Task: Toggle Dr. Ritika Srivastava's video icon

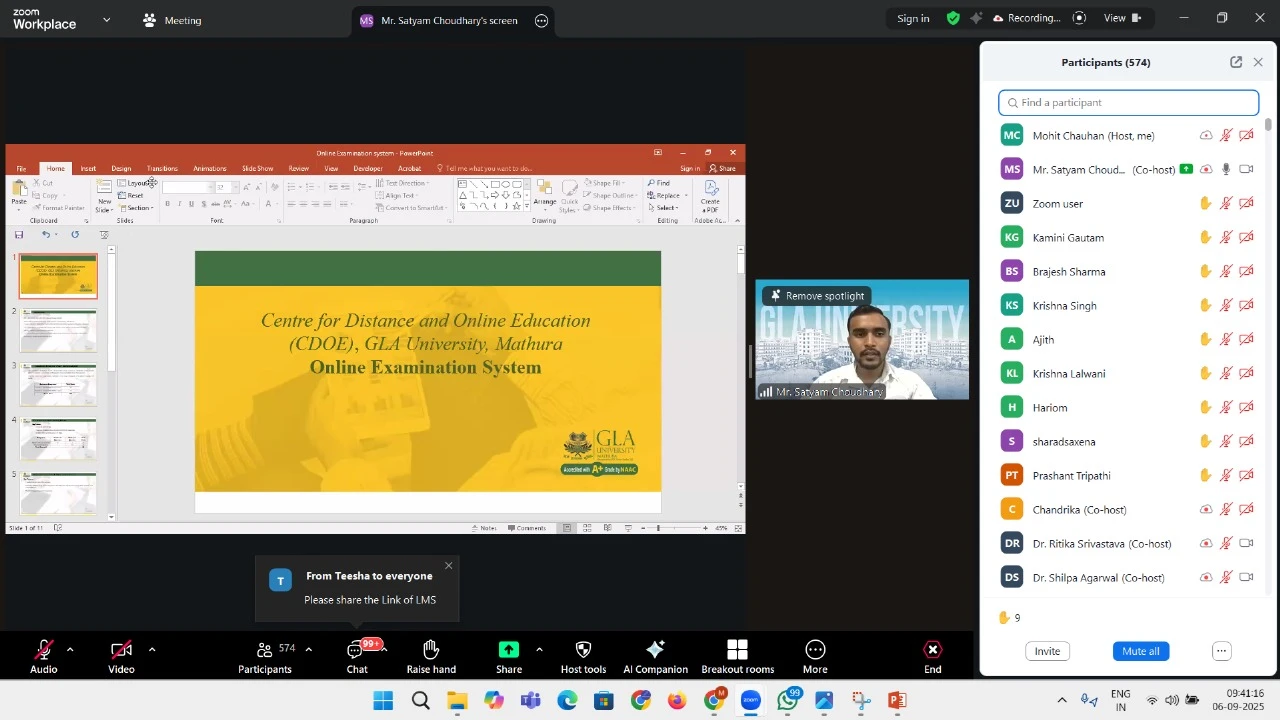Action: [x=1247, y=544]
